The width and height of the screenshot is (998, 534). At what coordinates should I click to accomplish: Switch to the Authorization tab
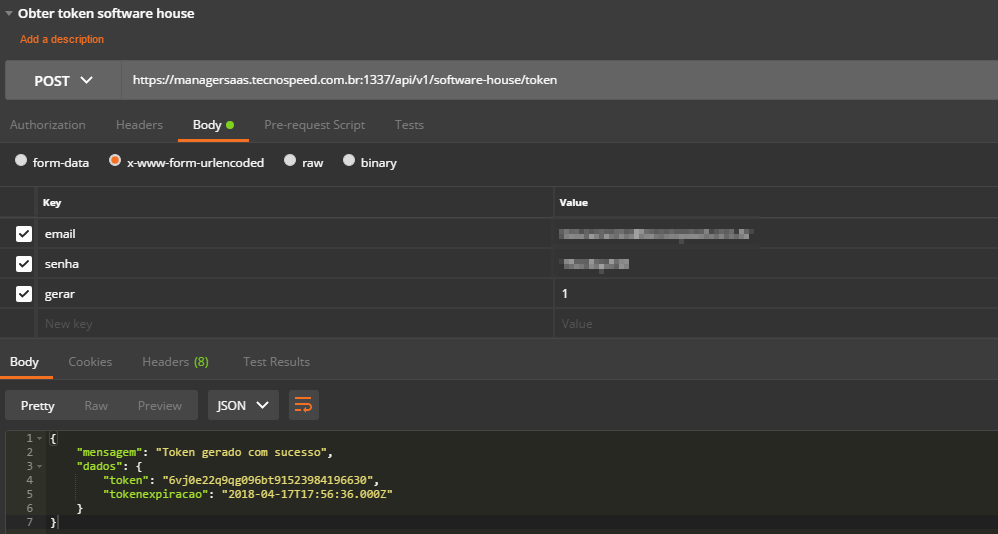click(48, 125)
